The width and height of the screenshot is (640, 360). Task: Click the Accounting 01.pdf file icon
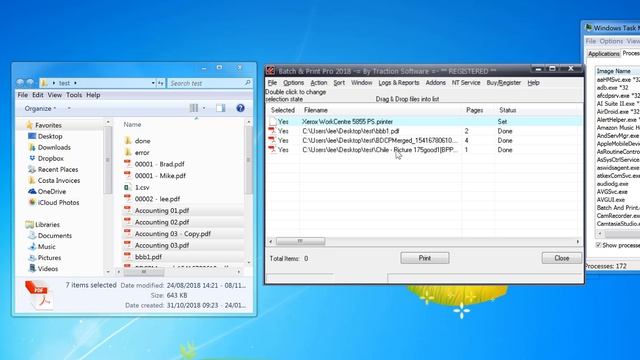pyautogui.click(x=128, y=210)
